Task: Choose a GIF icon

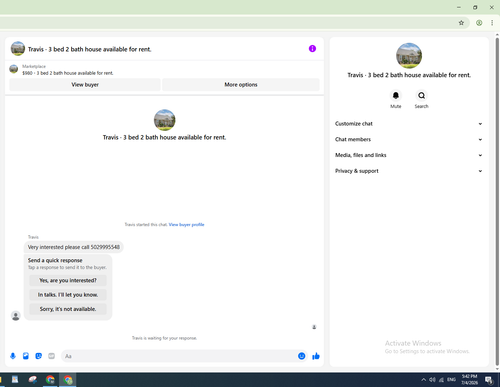Action: pyautogui.click(x=51, y=356)
